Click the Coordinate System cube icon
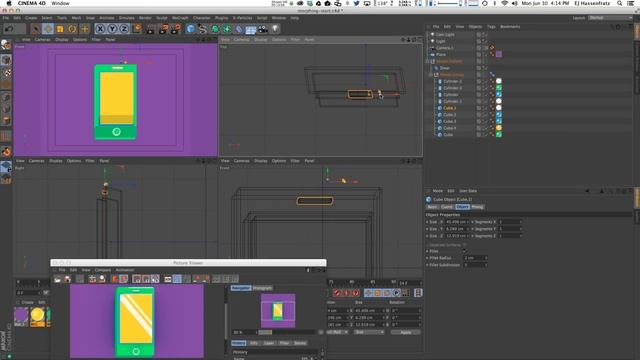This screenshot has height=360, width=640. [137, 29]
